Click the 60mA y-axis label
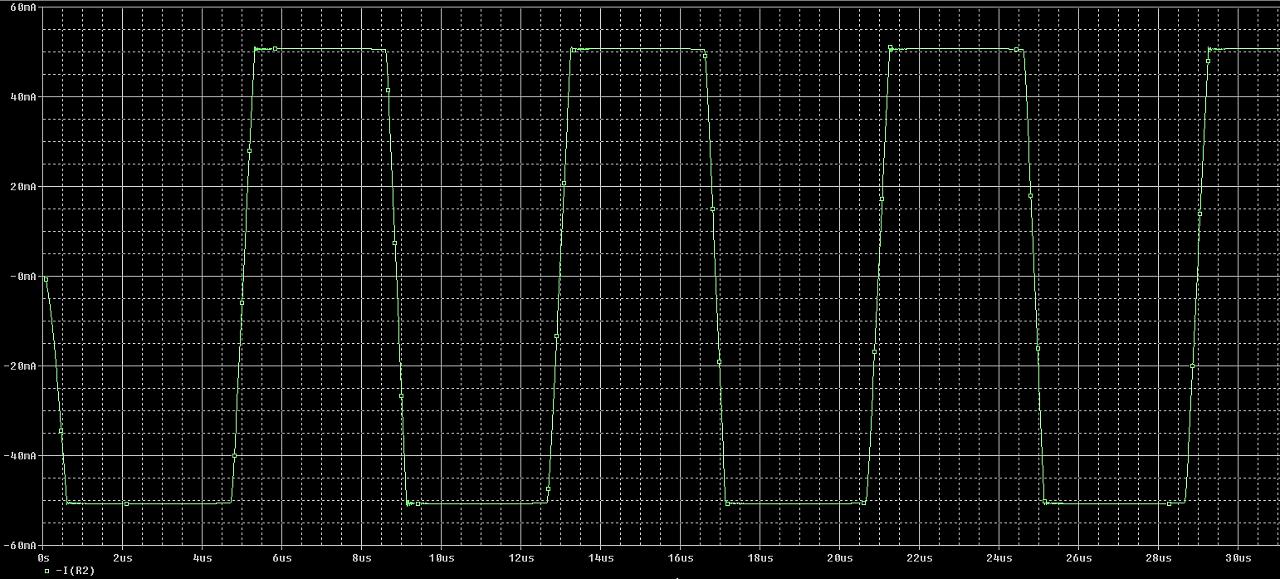Image resolution: width=1280 pixels, height=579 pixels. pyautogui.click(x=23, y=7)
